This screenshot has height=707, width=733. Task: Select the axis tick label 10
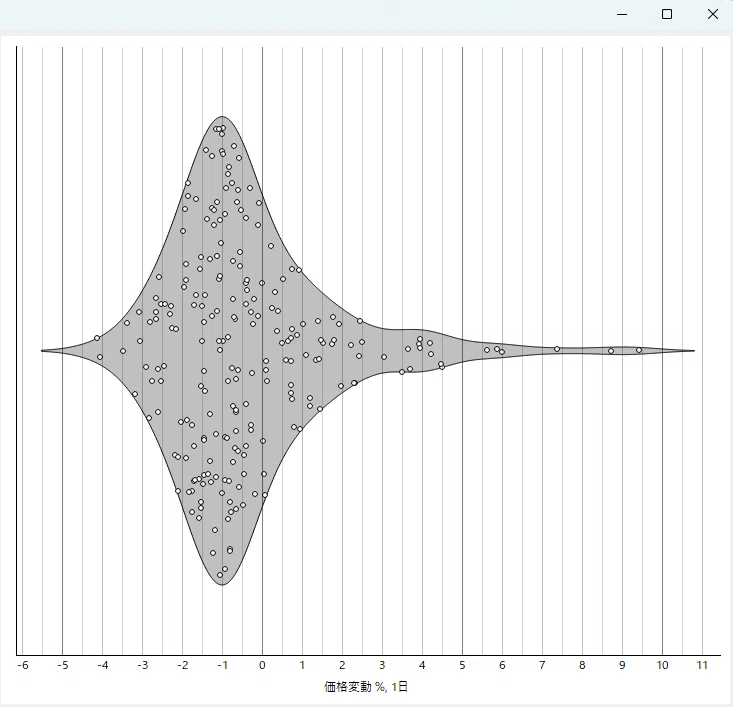[662, 665]
